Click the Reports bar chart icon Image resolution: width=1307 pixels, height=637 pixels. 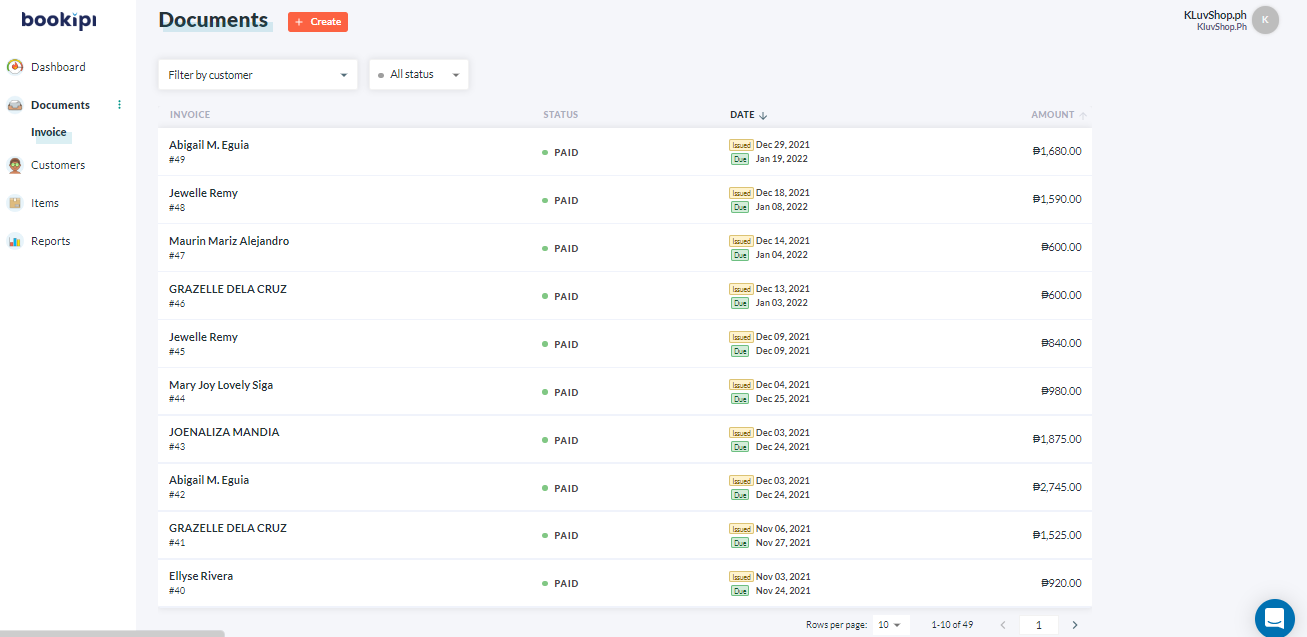click(x=15, y=241)
